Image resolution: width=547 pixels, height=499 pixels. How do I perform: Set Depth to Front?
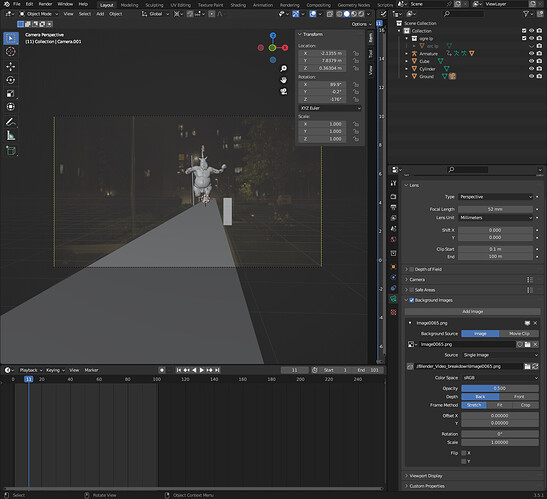coord(519,397)
